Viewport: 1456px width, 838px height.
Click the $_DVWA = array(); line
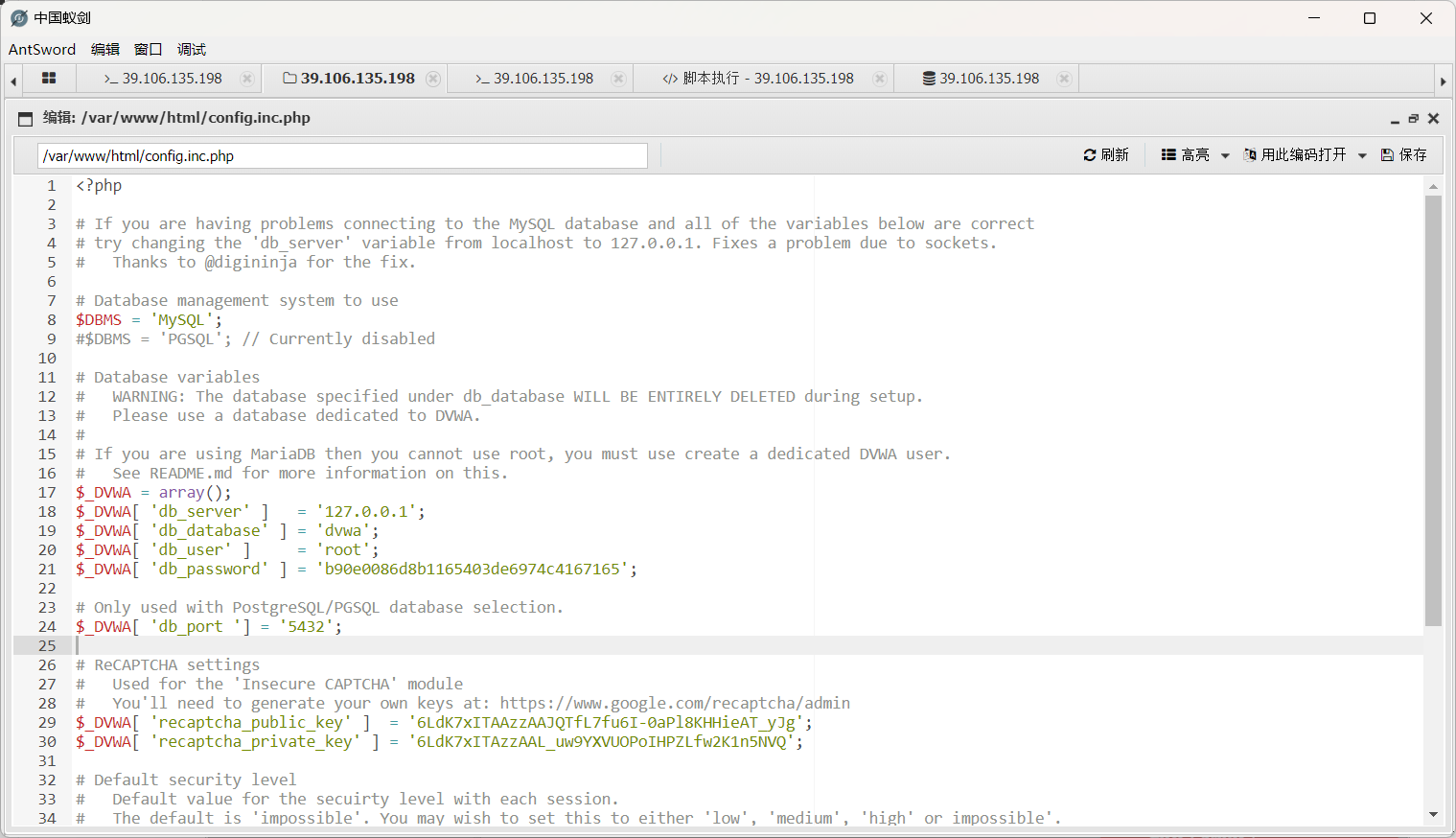153,492
